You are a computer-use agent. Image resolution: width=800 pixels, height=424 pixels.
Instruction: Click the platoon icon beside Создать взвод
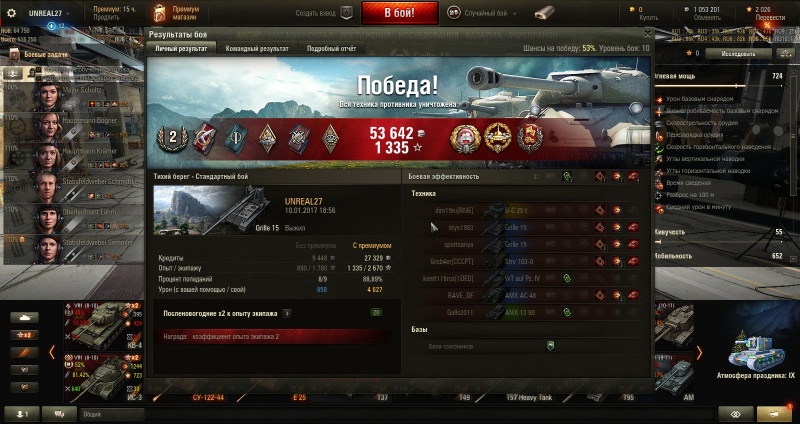tap(346, 13)
